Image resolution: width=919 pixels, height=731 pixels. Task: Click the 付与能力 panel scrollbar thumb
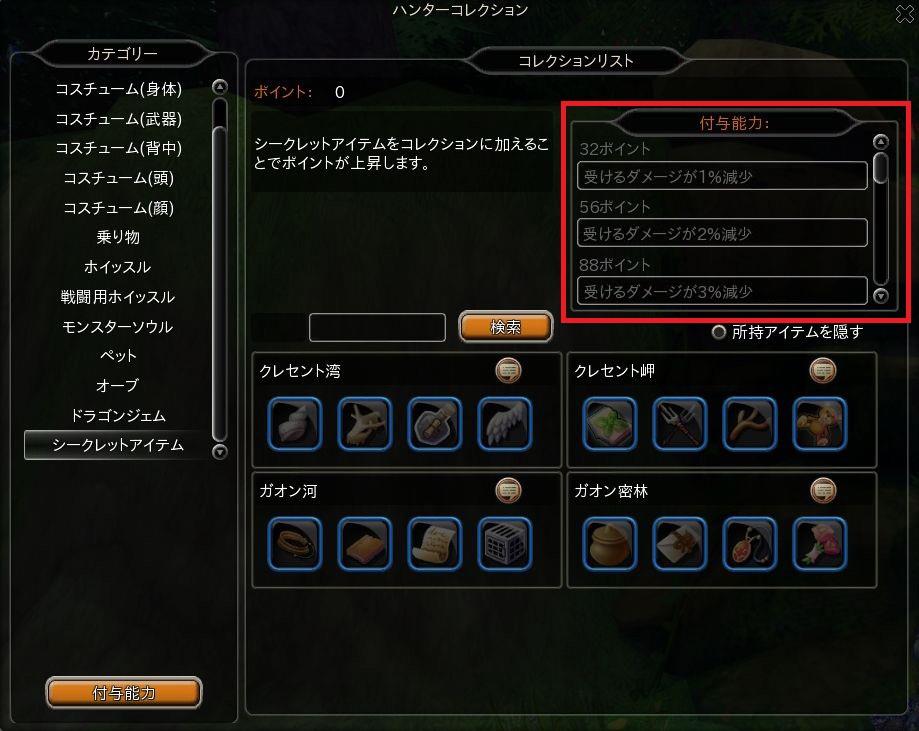click(880, 168)
